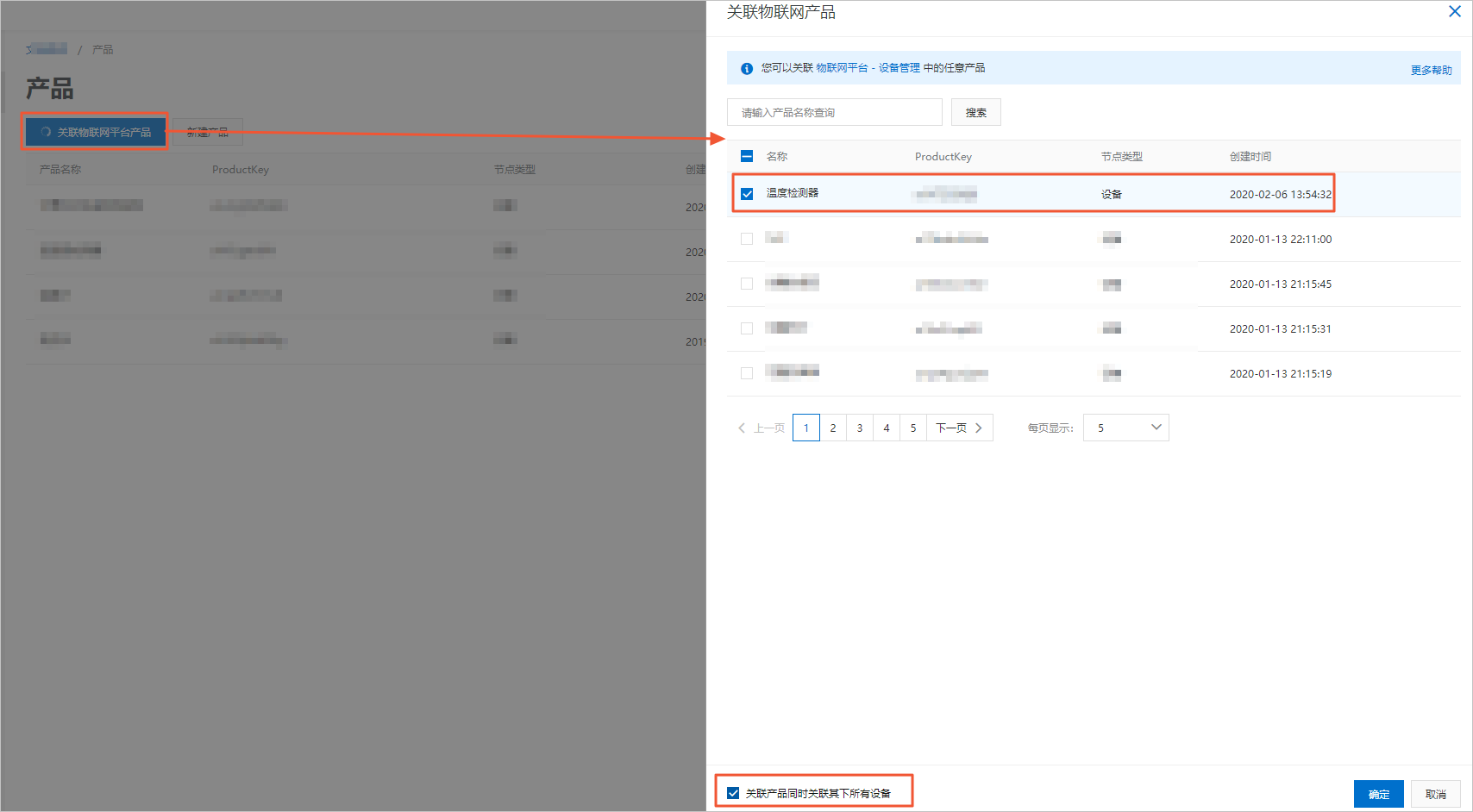Check the row created 2020-01-13 21:15:31
The image size is (1473, 812).
pos(747,328)
